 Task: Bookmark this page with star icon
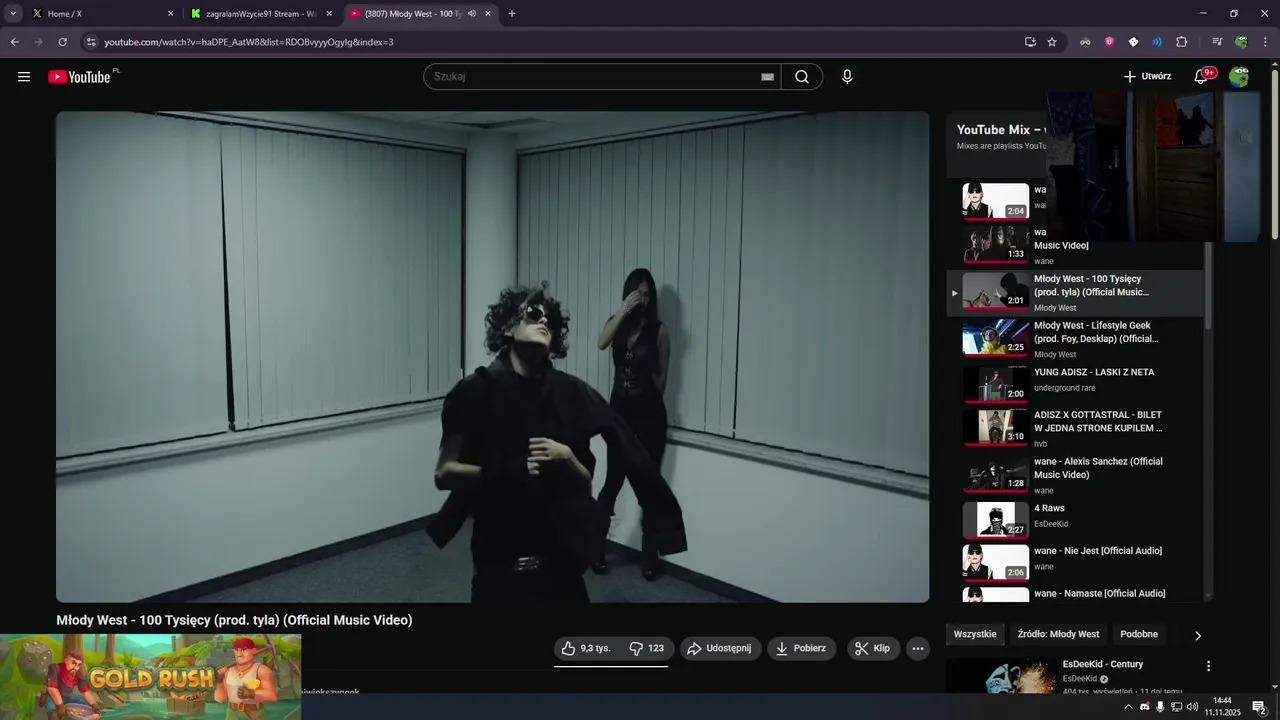(1052, 42)
